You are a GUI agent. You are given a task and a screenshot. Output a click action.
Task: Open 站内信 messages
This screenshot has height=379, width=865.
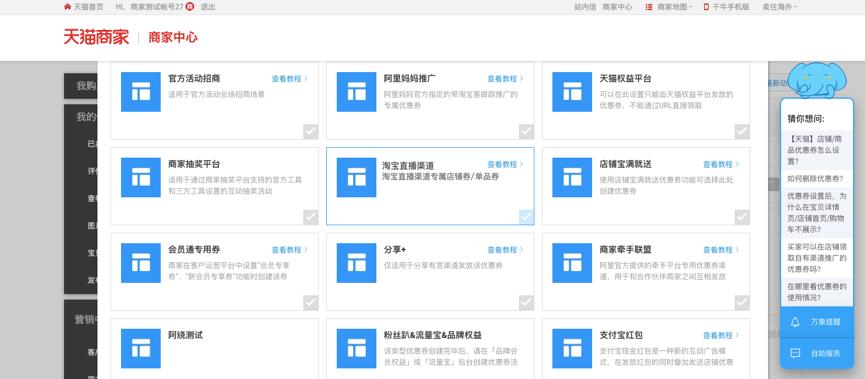585,7
